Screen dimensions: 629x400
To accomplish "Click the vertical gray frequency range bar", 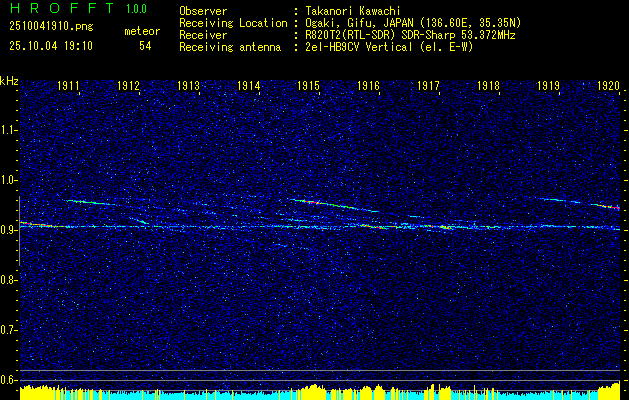I will pyautogui.click(x=19, y=231).
